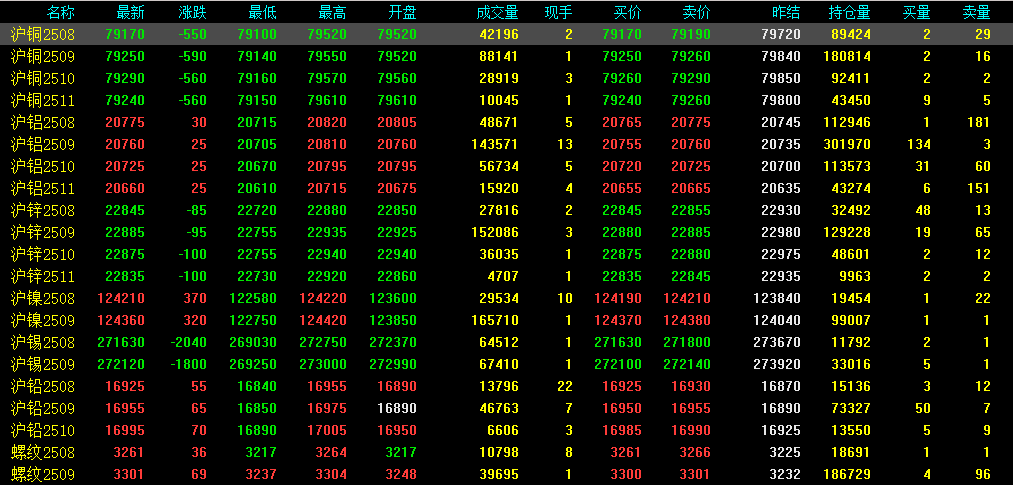This screenshot has width=1013, height=485.
Task: Sort by the 最新 column header
Action: [x=131, y=12]
